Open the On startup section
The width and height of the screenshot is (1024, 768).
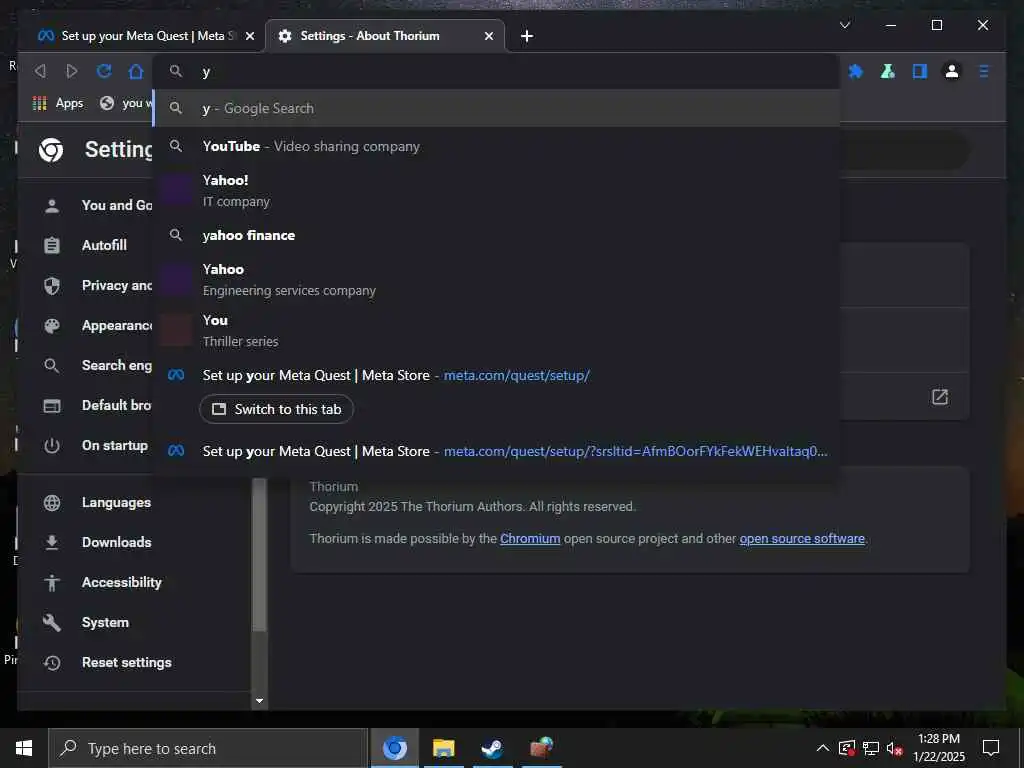pyautogui.click(x=97, y=445)
